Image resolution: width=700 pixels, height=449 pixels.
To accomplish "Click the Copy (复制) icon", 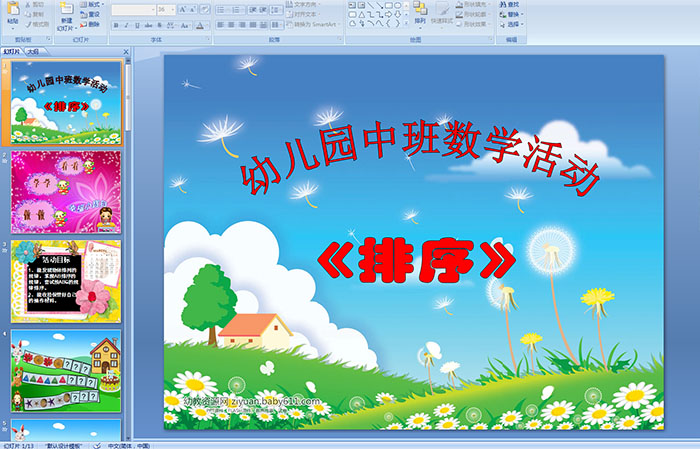I will coord(28,14).
